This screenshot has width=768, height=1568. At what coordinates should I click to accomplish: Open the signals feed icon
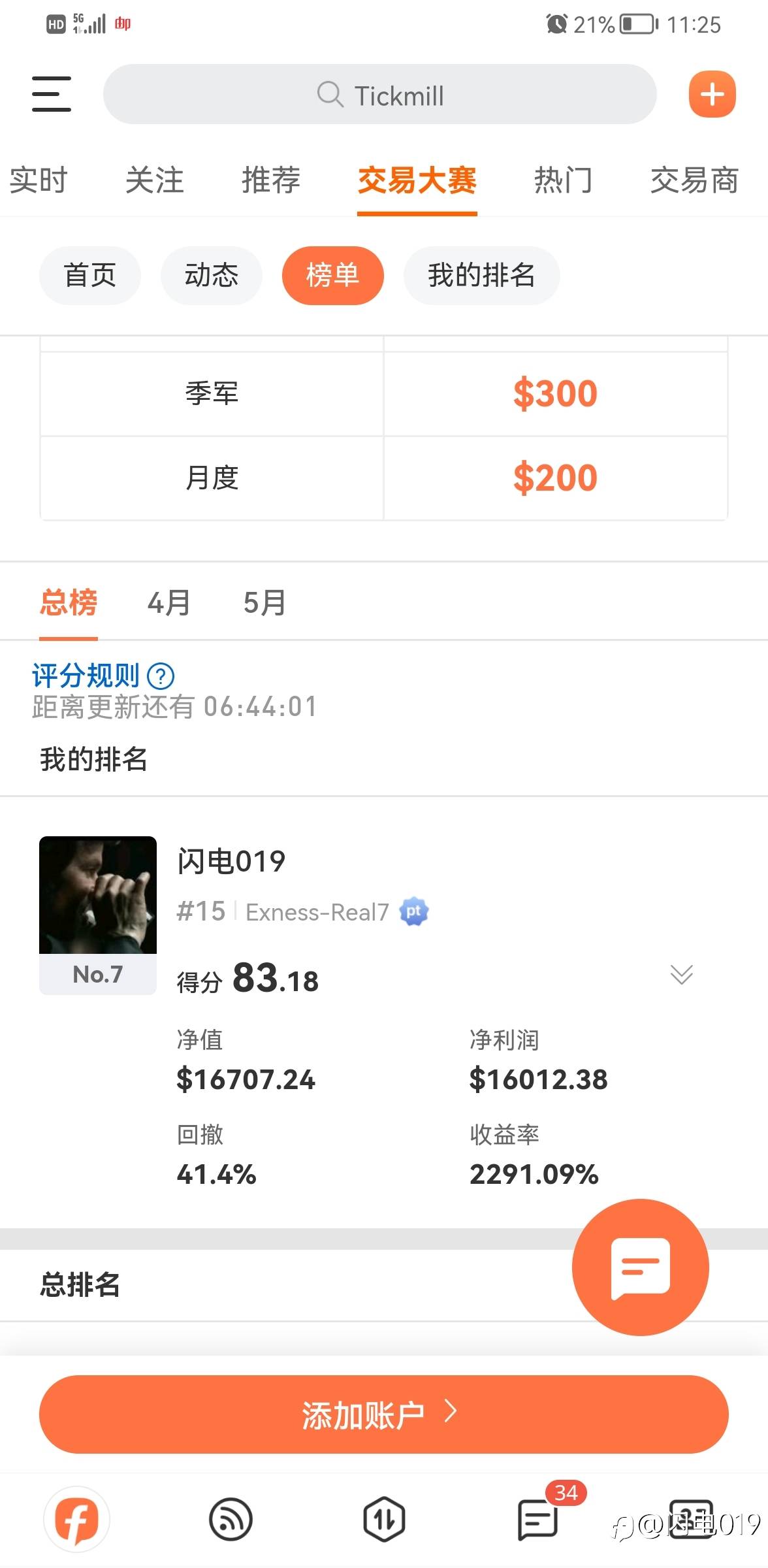[x=231, y=1520]
